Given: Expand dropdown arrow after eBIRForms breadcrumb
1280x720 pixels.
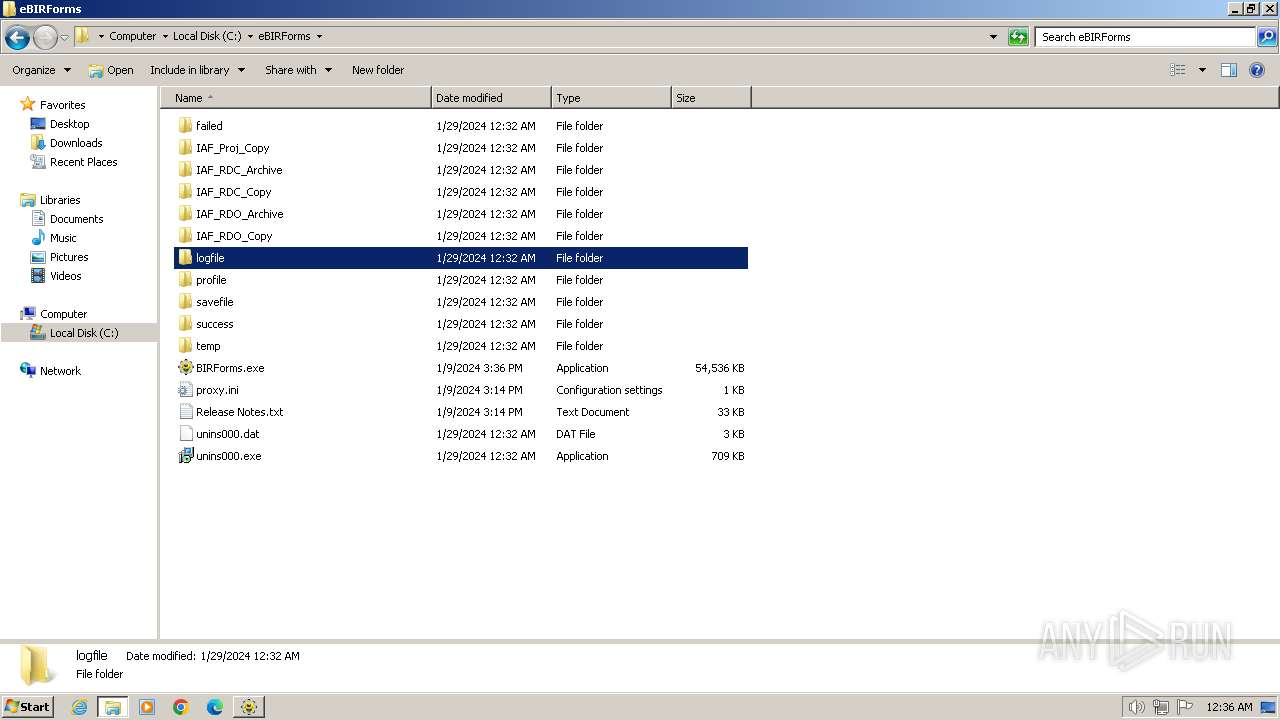Looking at the screenshot, I should 320,36.
